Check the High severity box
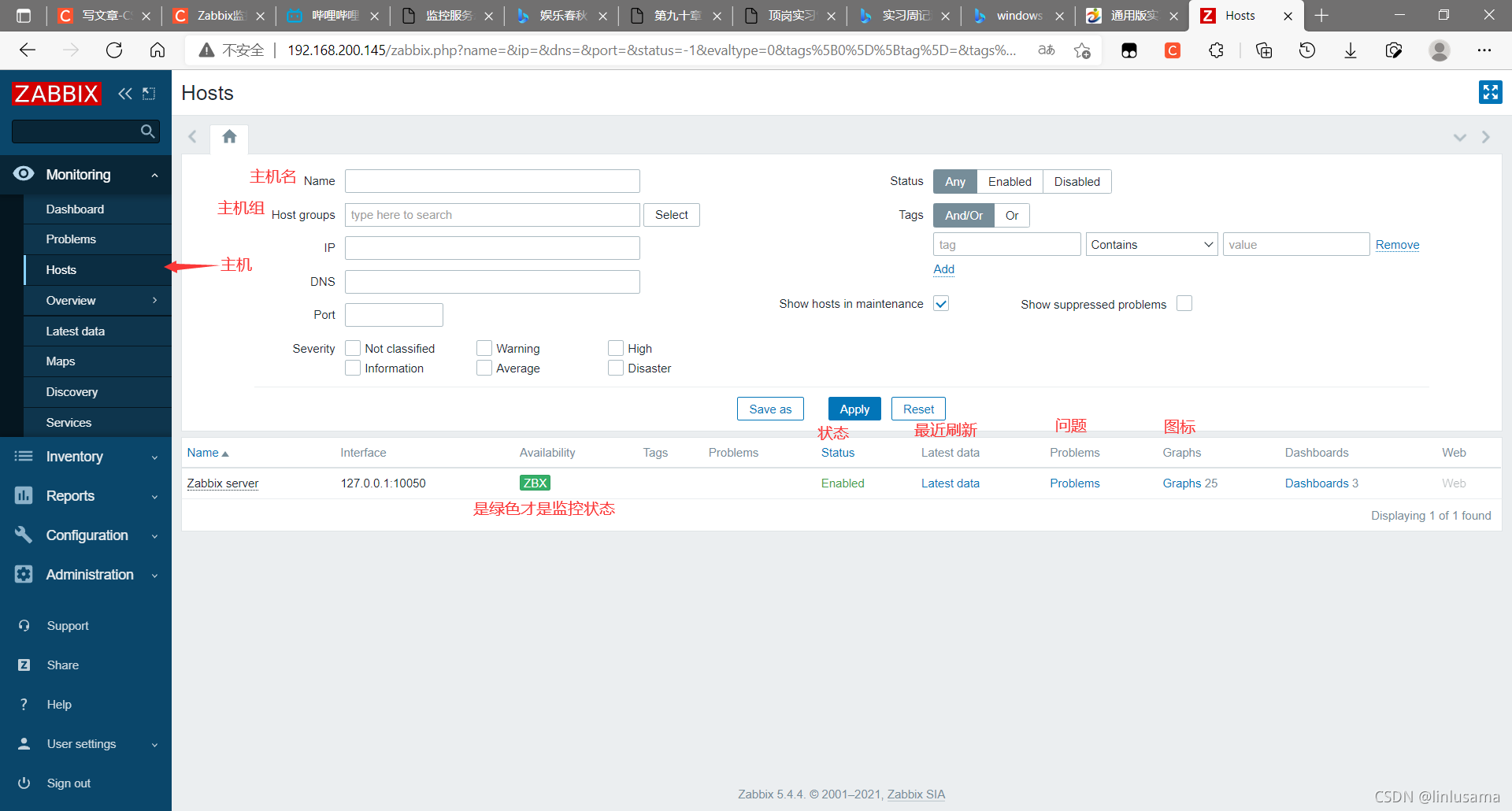1512x811 pixels. 616,348
